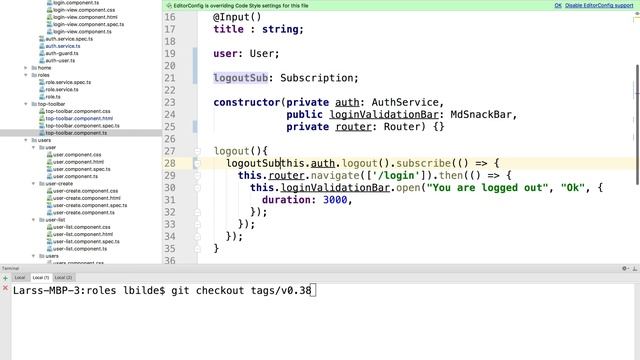
Task: Collapse the user folder
Action: [x=33, y=147]
